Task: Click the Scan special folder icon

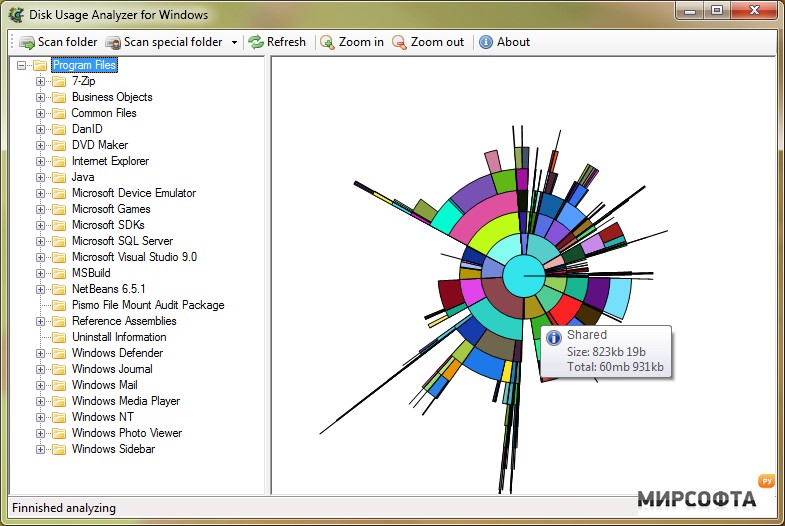Action: click(113, 43)
